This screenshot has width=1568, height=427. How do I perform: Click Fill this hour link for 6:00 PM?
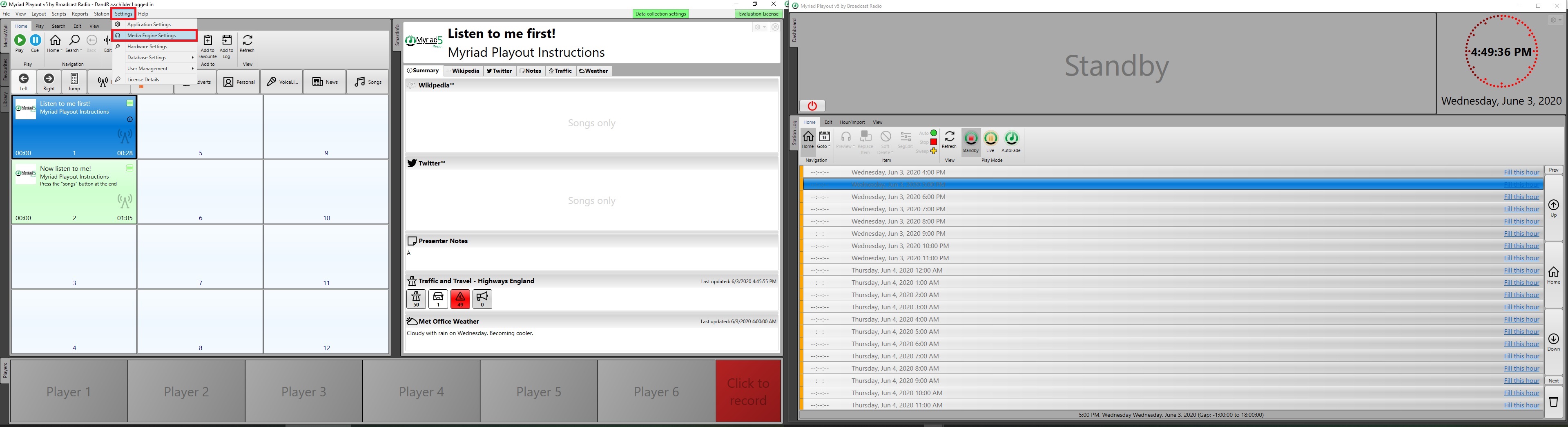point(1521,197)
